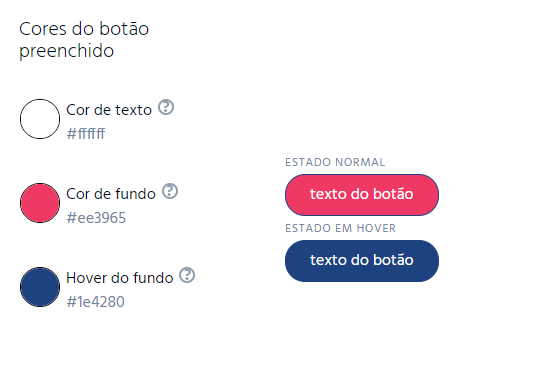Click the word HOVER in the state caption
The height and width of the screenshot is (368, 539).
tap(376, 228)
